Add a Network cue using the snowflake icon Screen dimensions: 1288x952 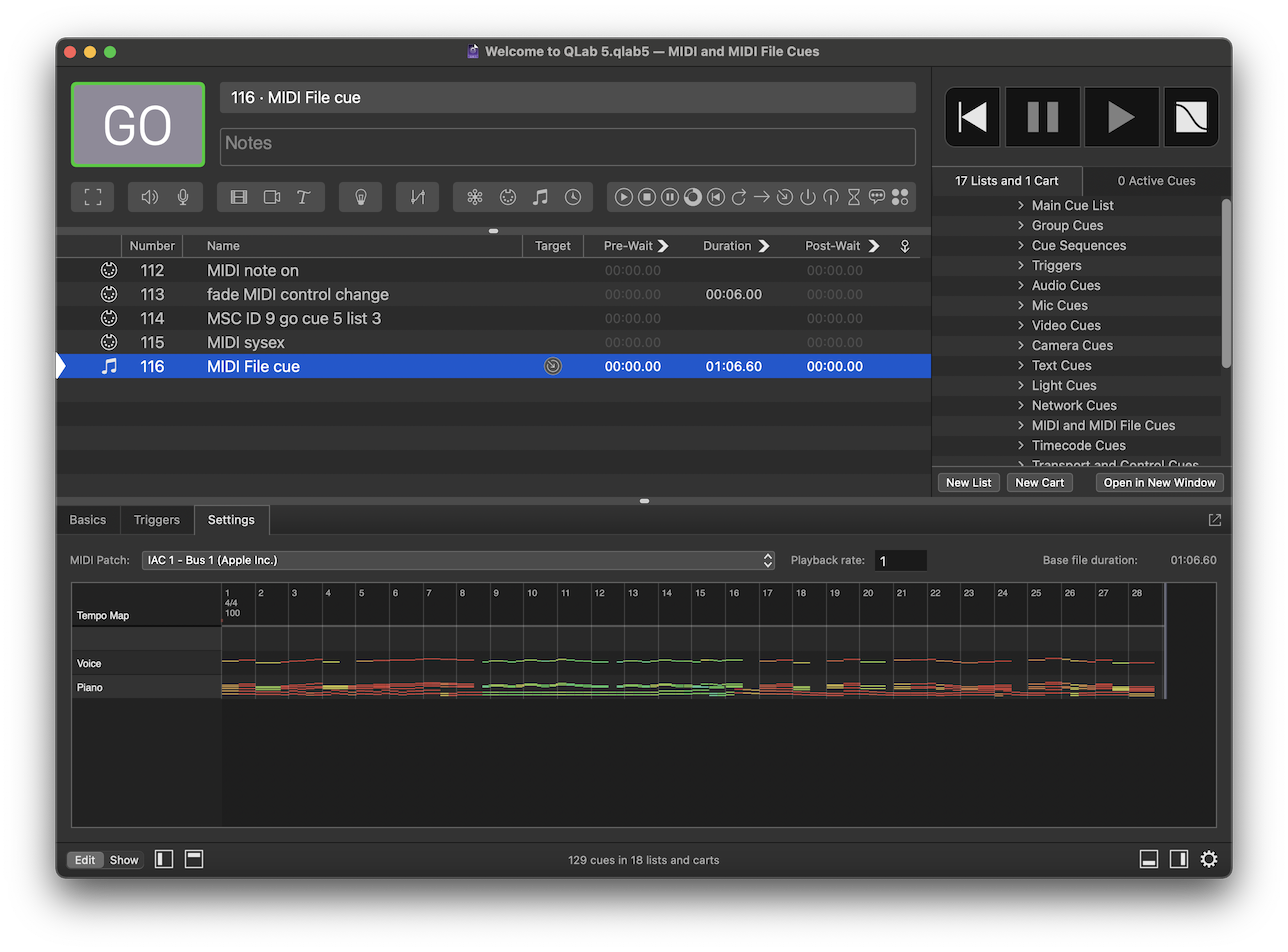(474, 196)
